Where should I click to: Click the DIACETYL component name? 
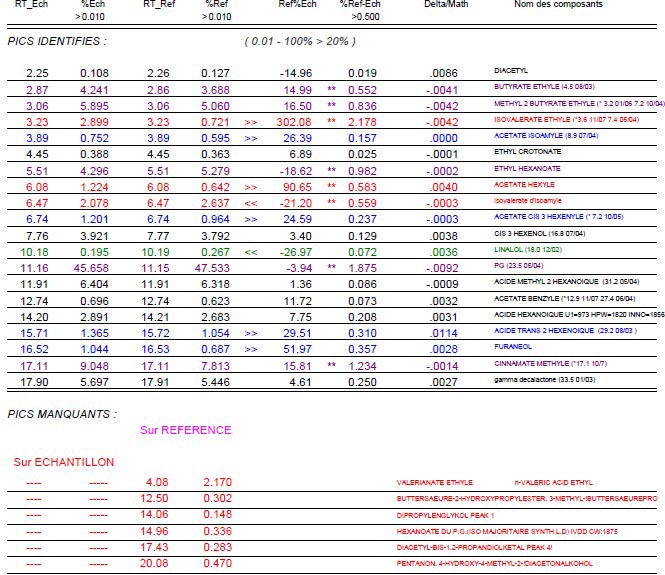pos(511,71)
